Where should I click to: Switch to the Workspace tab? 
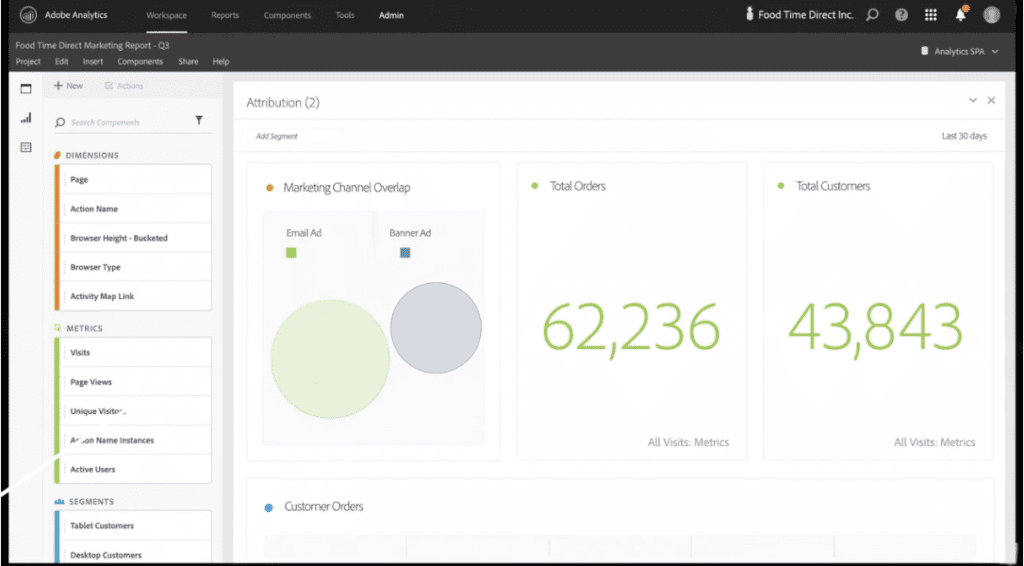(x=166, y=15)
